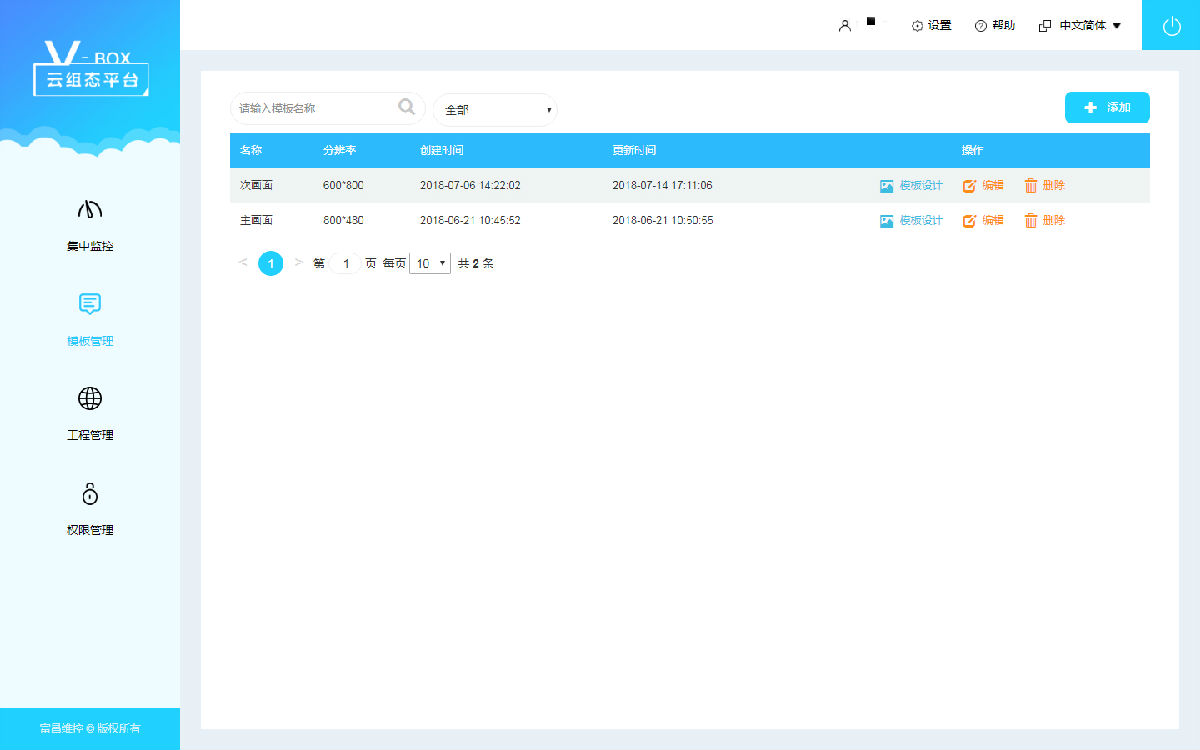Select the 模板管理 sidebar icon
The width and height of the screenshot is (1200, 750).
pos(90,304)
